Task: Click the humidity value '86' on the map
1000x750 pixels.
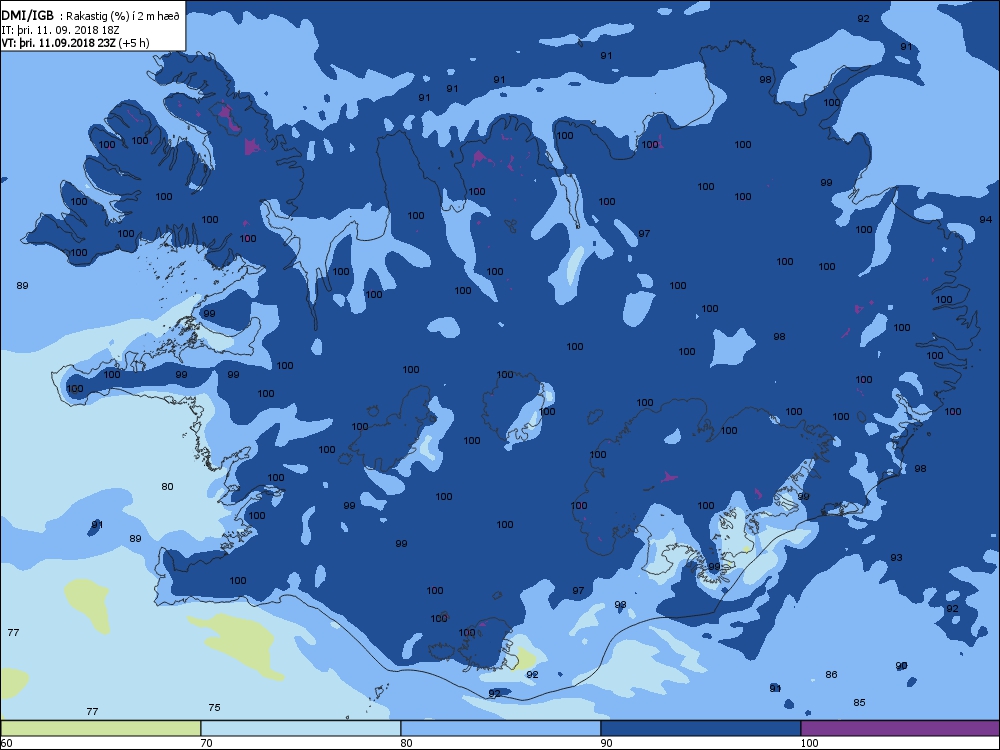Action: point(831,674)
